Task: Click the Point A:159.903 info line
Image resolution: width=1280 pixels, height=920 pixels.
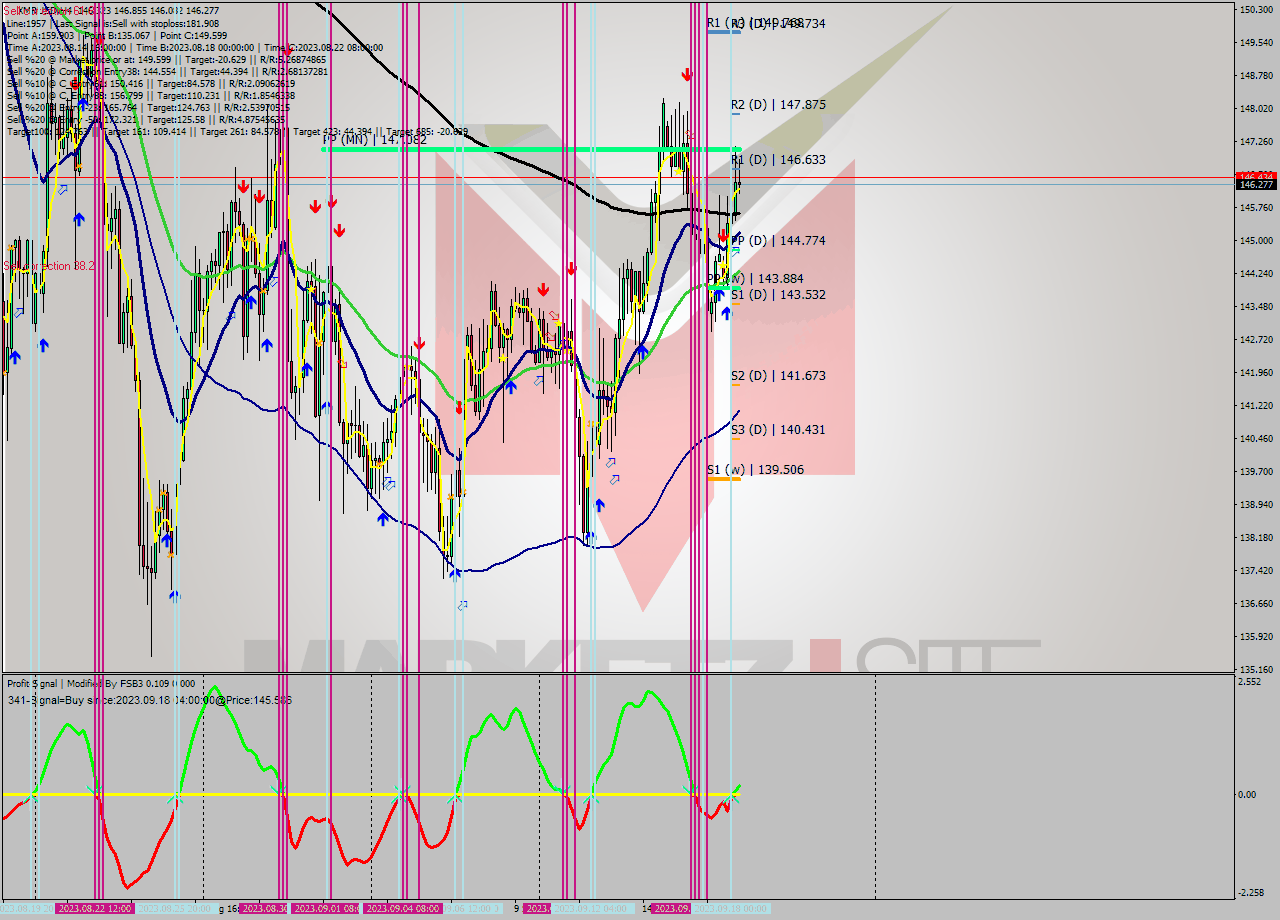Action: click(117, 35)
